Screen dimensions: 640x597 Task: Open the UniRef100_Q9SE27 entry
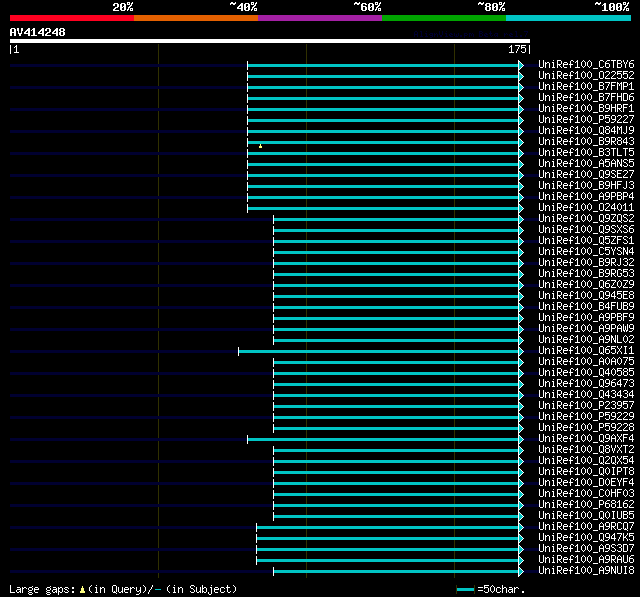(x=586, y=175)
